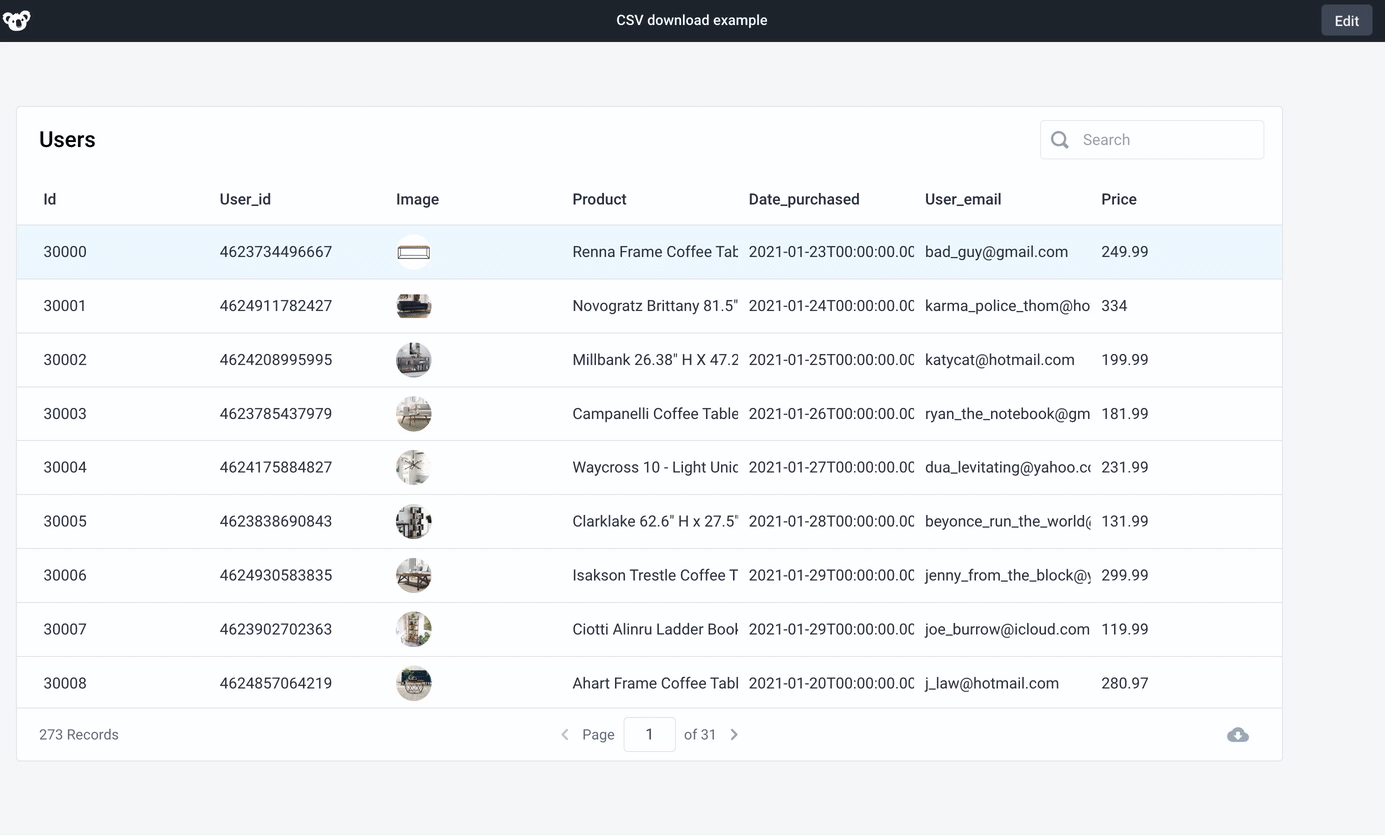The image size is (1385, 835).
Task: Click the Edit button in the header
Action: [x=1346, y=20]
